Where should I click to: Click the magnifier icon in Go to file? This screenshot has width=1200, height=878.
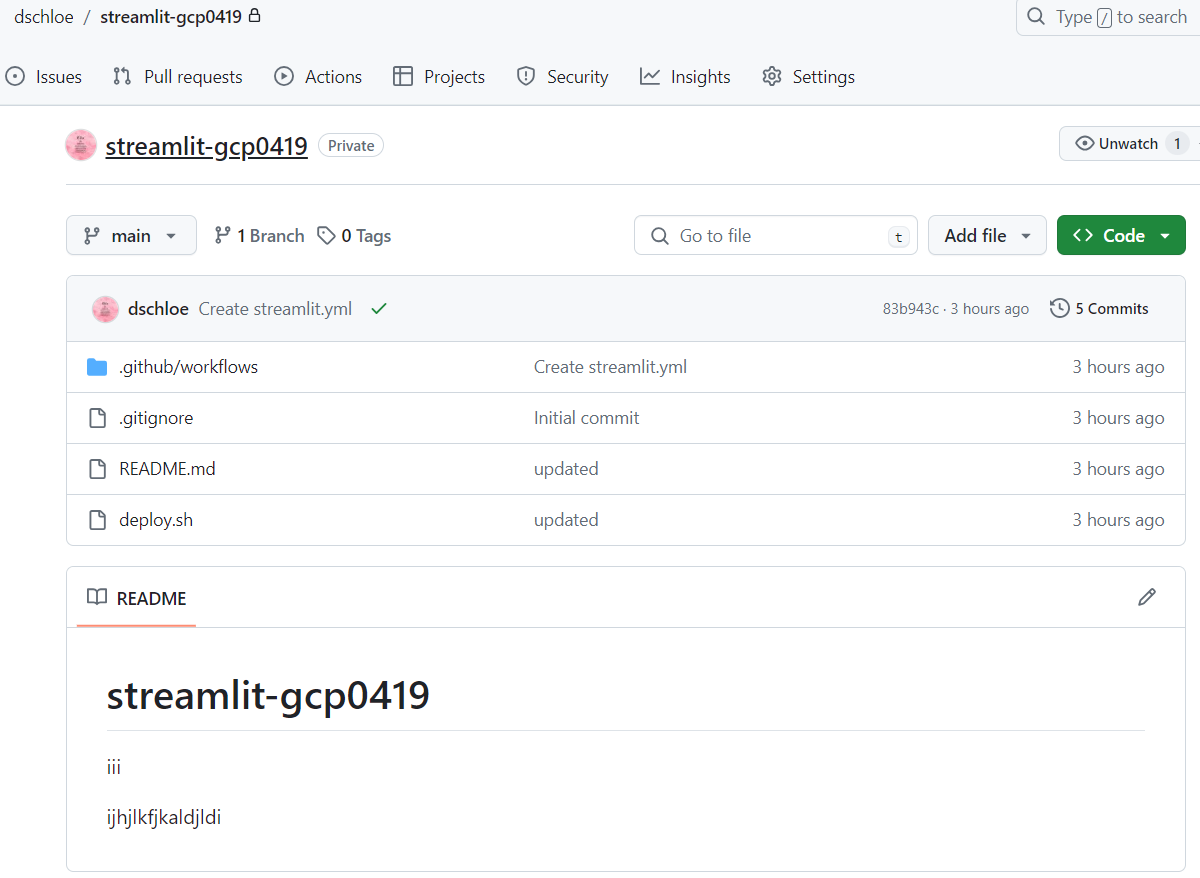(x=659, y=236)
